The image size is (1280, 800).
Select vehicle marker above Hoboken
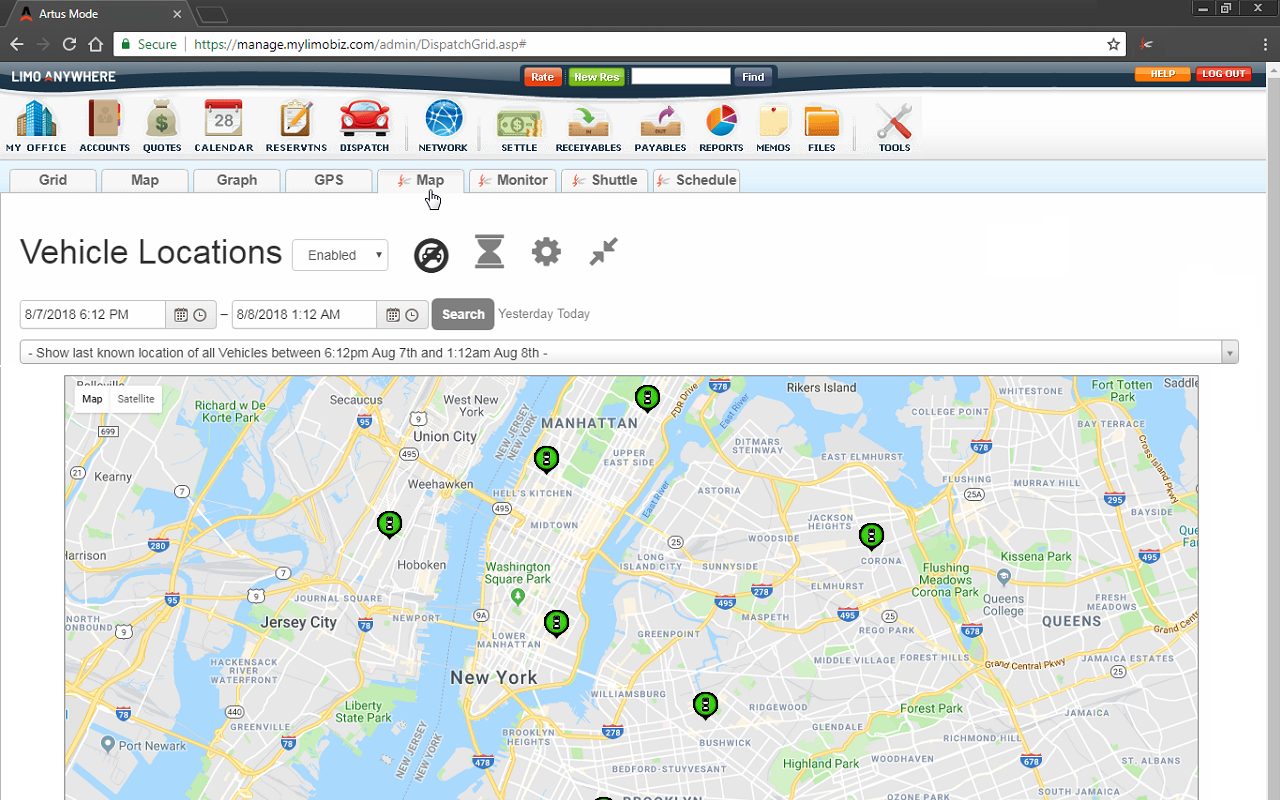[389, 524]
